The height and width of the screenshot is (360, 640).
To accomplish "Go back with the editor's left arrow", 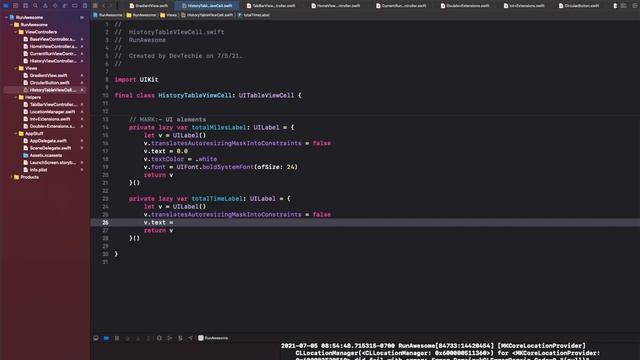I will click(104, 6).
